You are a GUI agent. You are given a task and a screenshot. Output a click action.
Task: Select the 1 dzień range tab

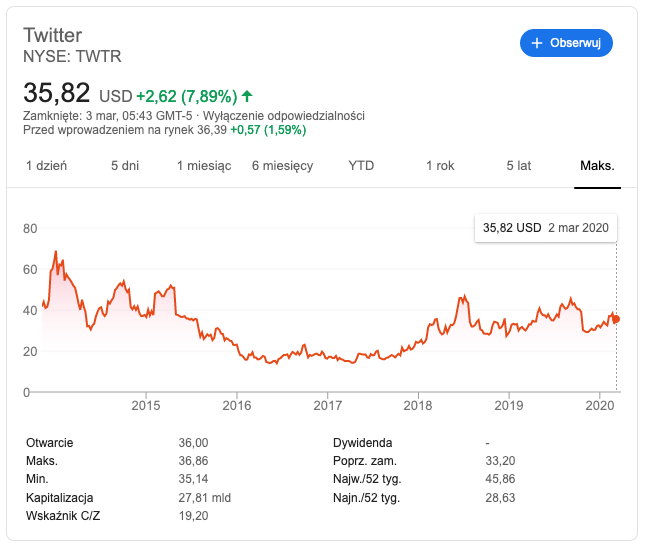pos(46,166)
